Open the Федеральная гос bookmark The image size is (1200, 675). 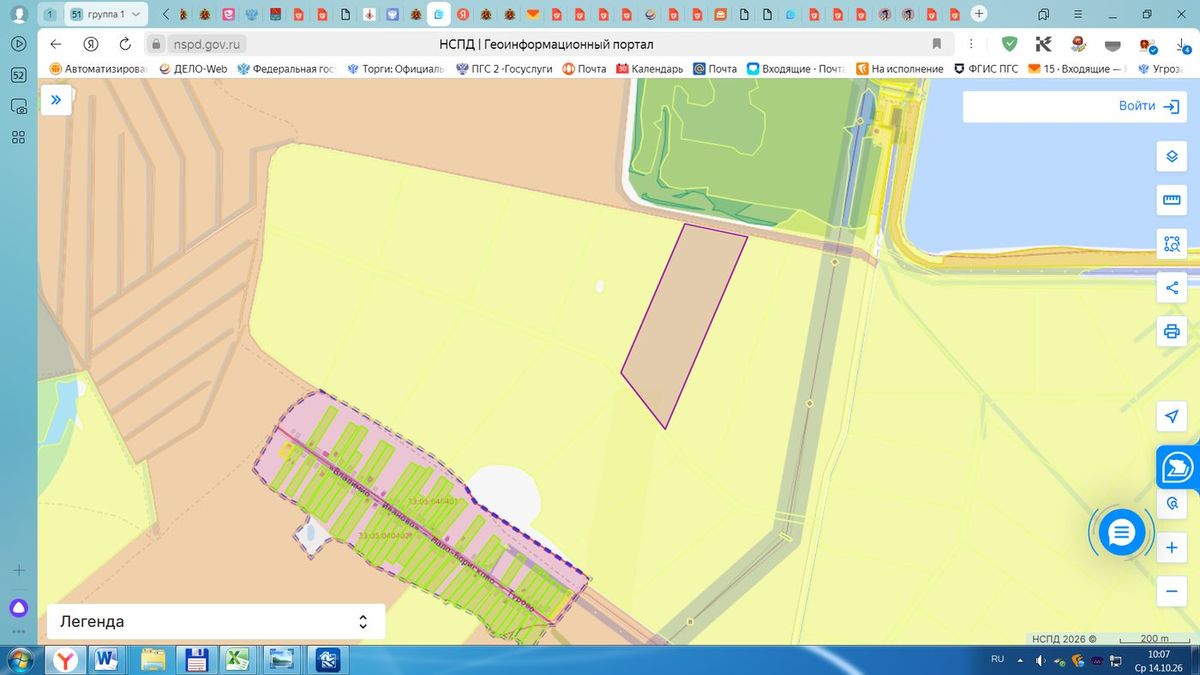click(285, 69)
